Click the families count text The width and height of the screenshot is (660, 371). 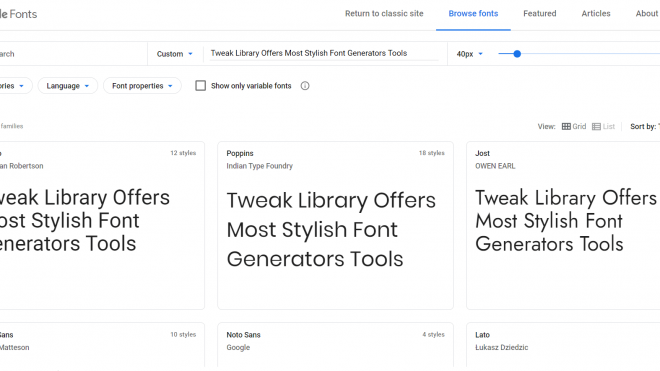[12, 126]
